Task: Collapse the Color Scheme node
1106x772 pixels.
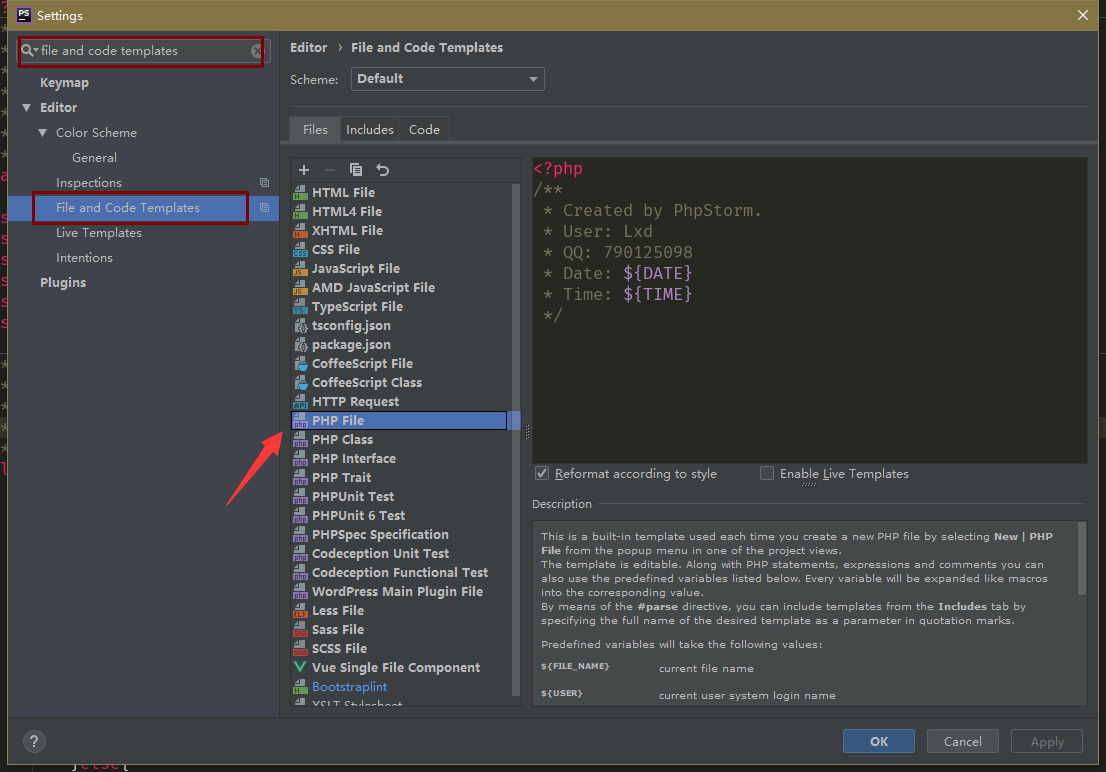Action: coord(43,133)
